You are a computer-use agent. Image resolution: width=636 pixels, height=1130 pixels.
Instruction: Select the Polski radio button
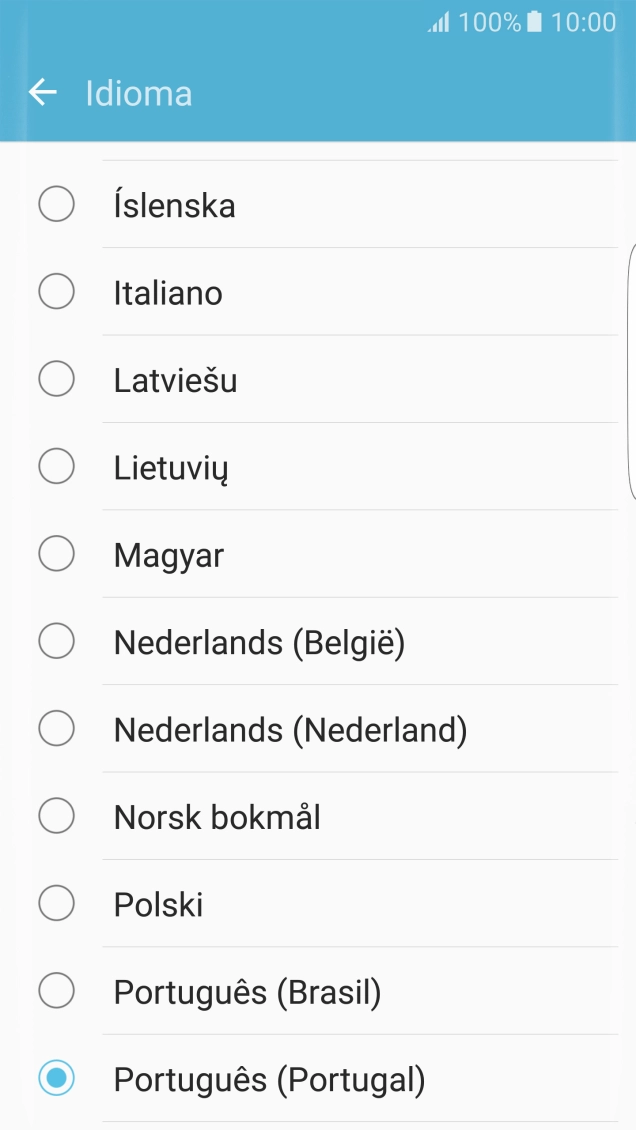56,905
